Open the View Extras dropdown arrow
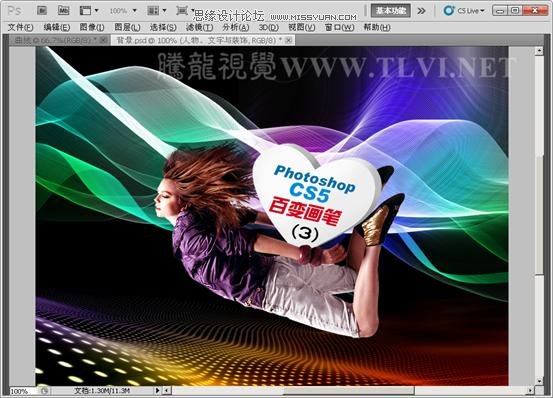This screenshot has width=553, height=398. [x=96, y=11]
